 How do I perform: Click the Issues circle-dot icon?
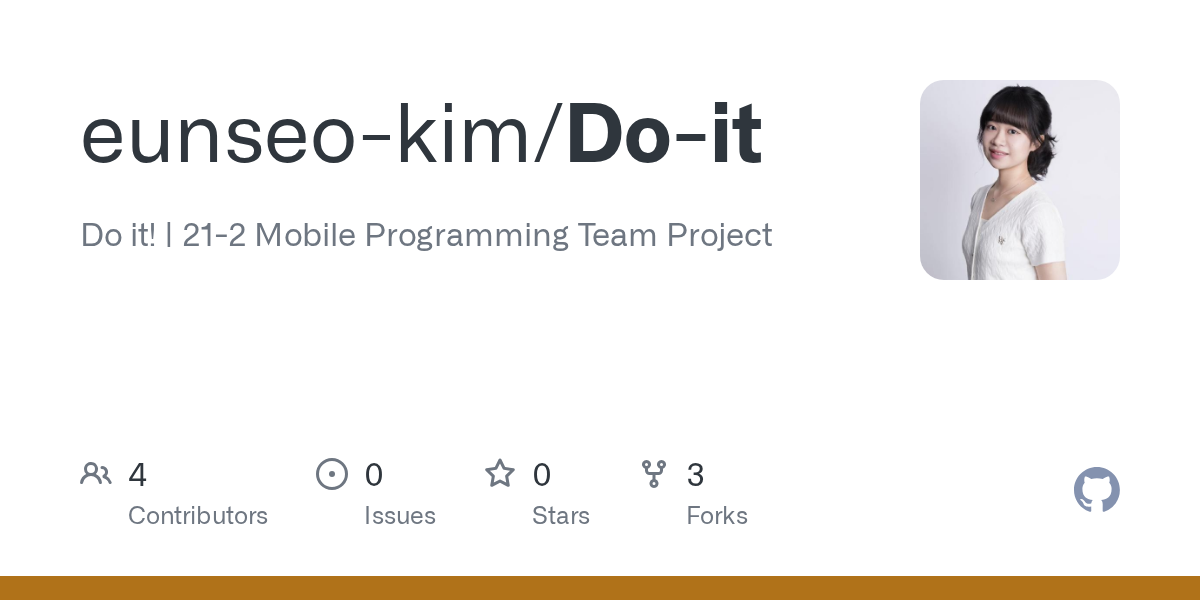click(332, 474)
